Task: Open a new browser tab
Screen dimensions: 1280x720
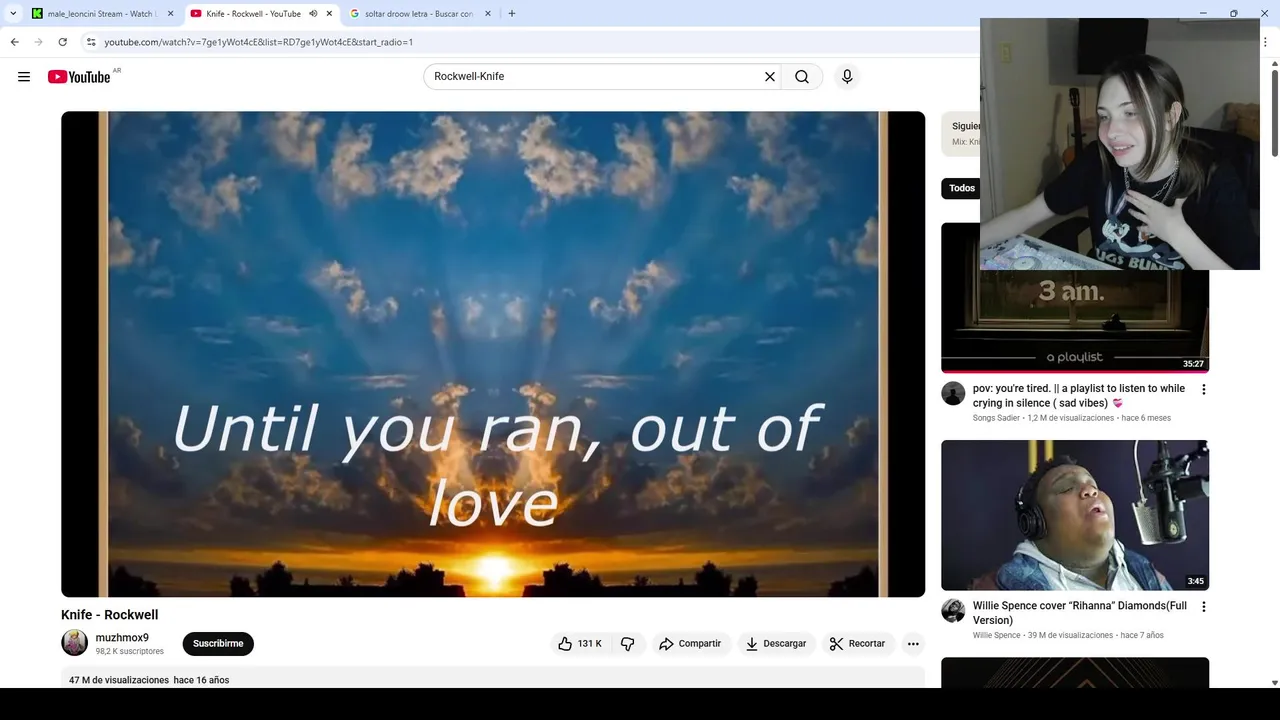Action: click(x=512, y=14)
